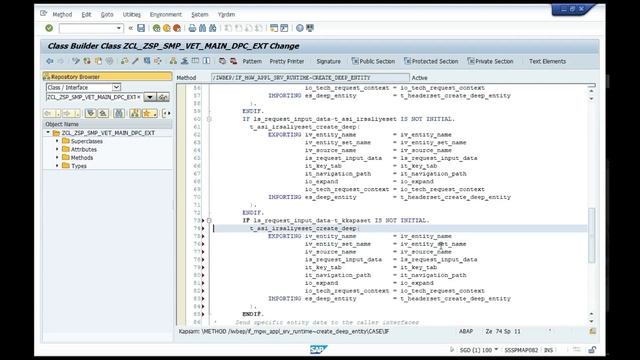Click the Set/Delete Session Breakpoint icon
640x360 pixels.
[x=222, y=61]
